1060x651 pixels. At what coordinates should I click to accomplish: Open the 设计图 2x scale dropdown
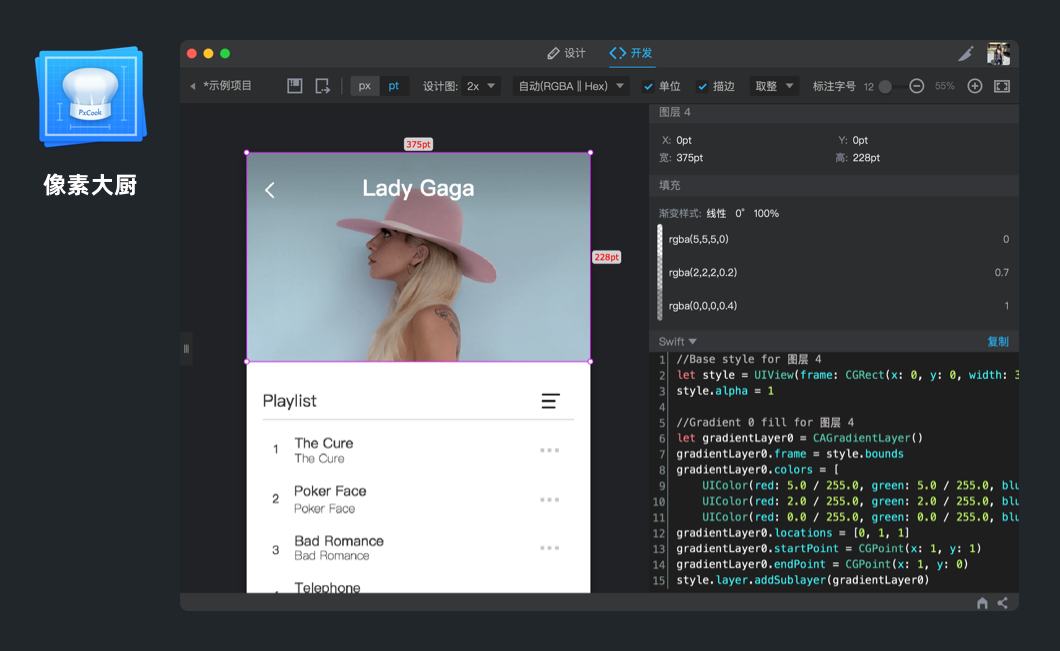coord(481,86)
